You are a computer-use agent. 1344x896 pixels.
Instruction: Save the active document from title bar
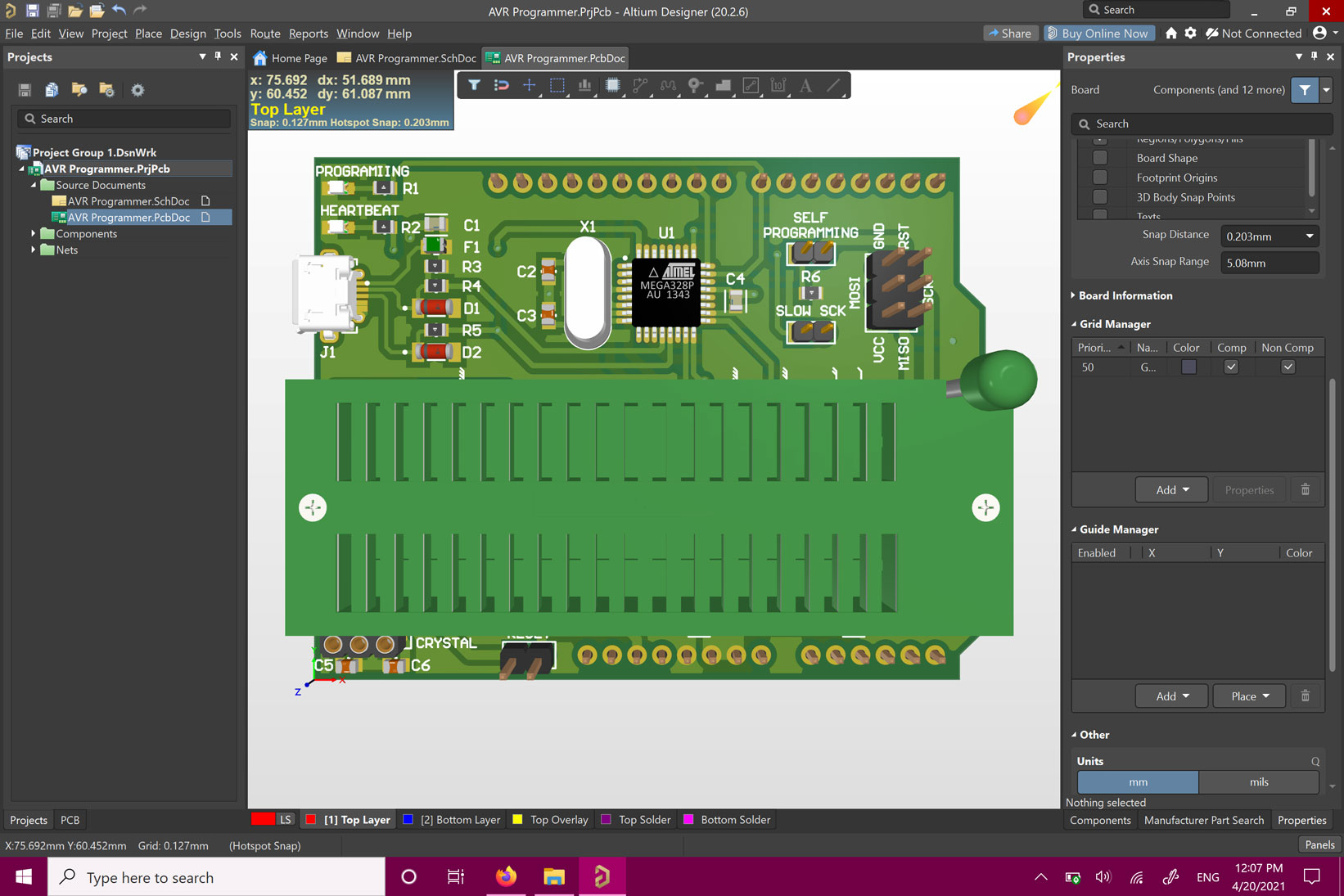coord(32,11)
